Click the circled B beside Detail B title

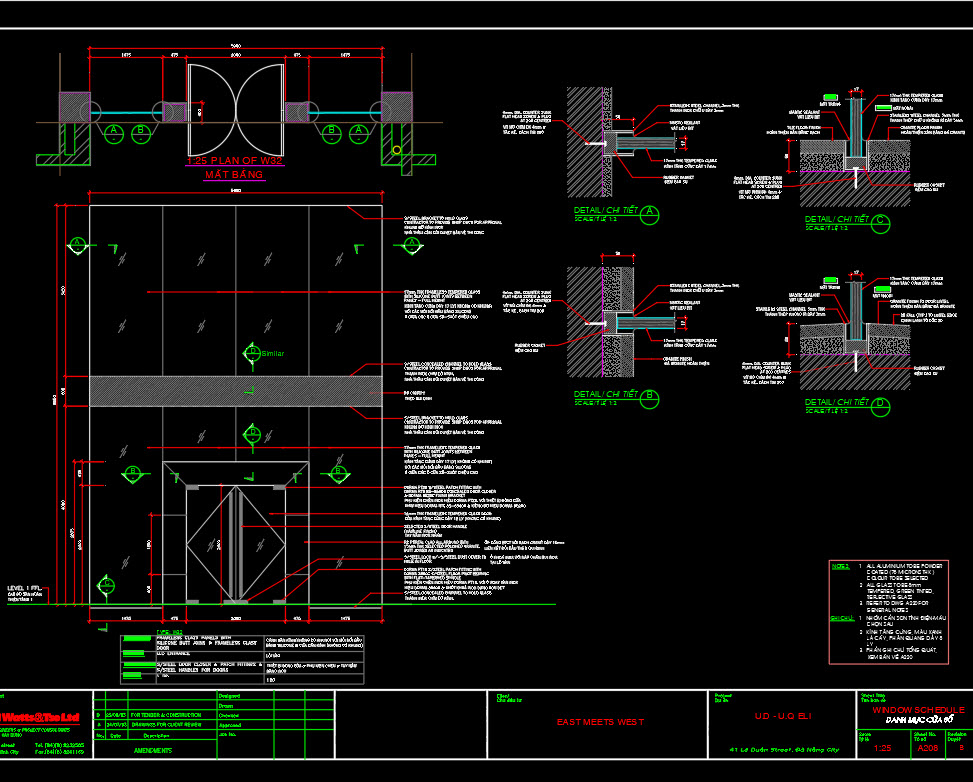point(649,398)
